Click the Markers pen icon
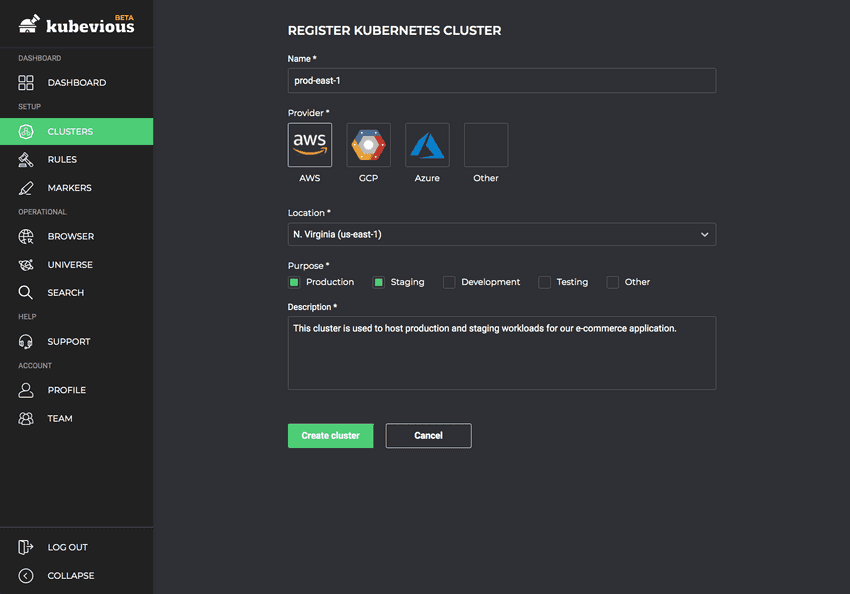The width and height of the screenshot is (850, 594). click(27, 188)
